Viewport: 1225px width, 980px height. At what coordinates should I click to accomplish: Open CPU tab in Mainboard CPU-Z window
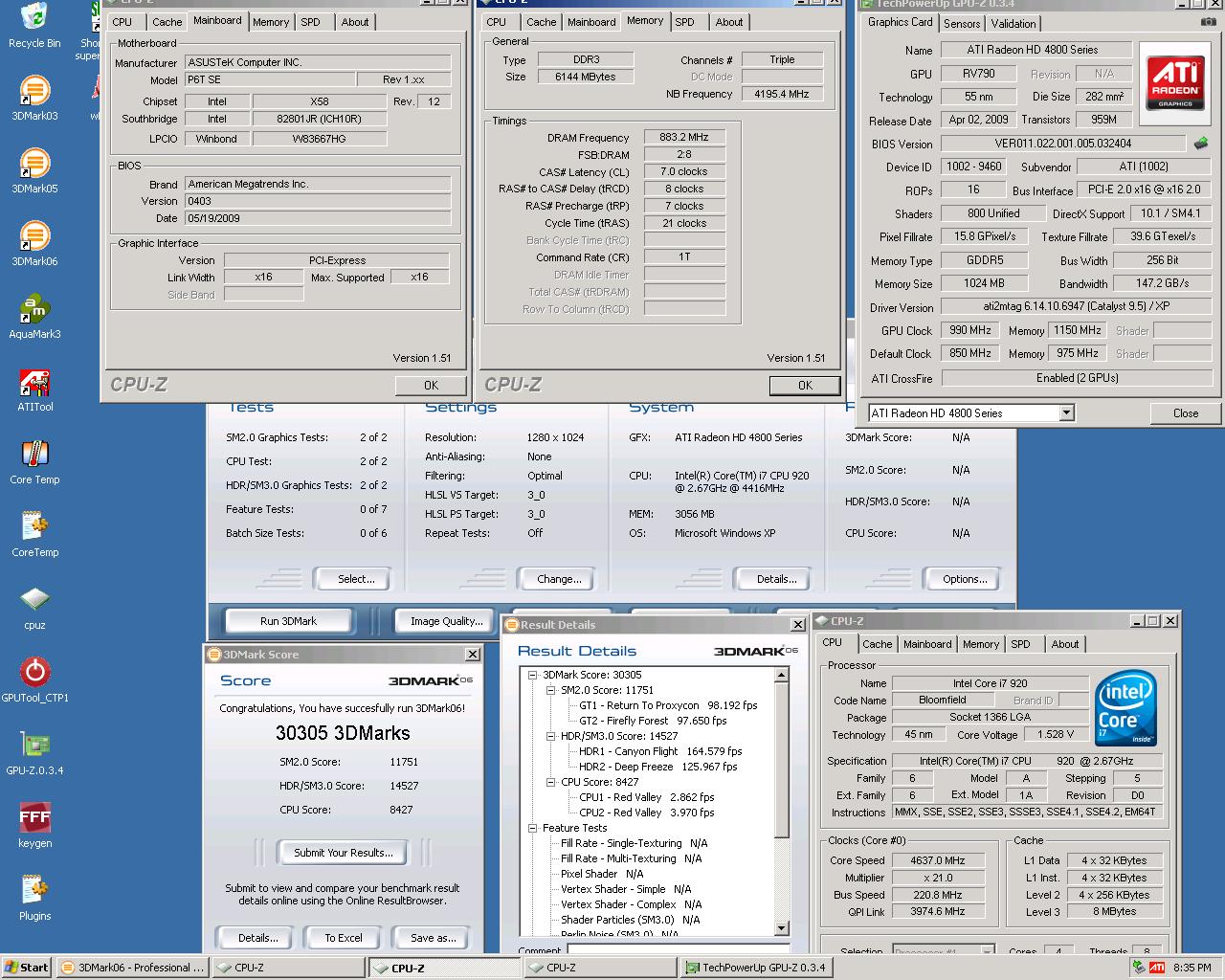coord(122,22)
